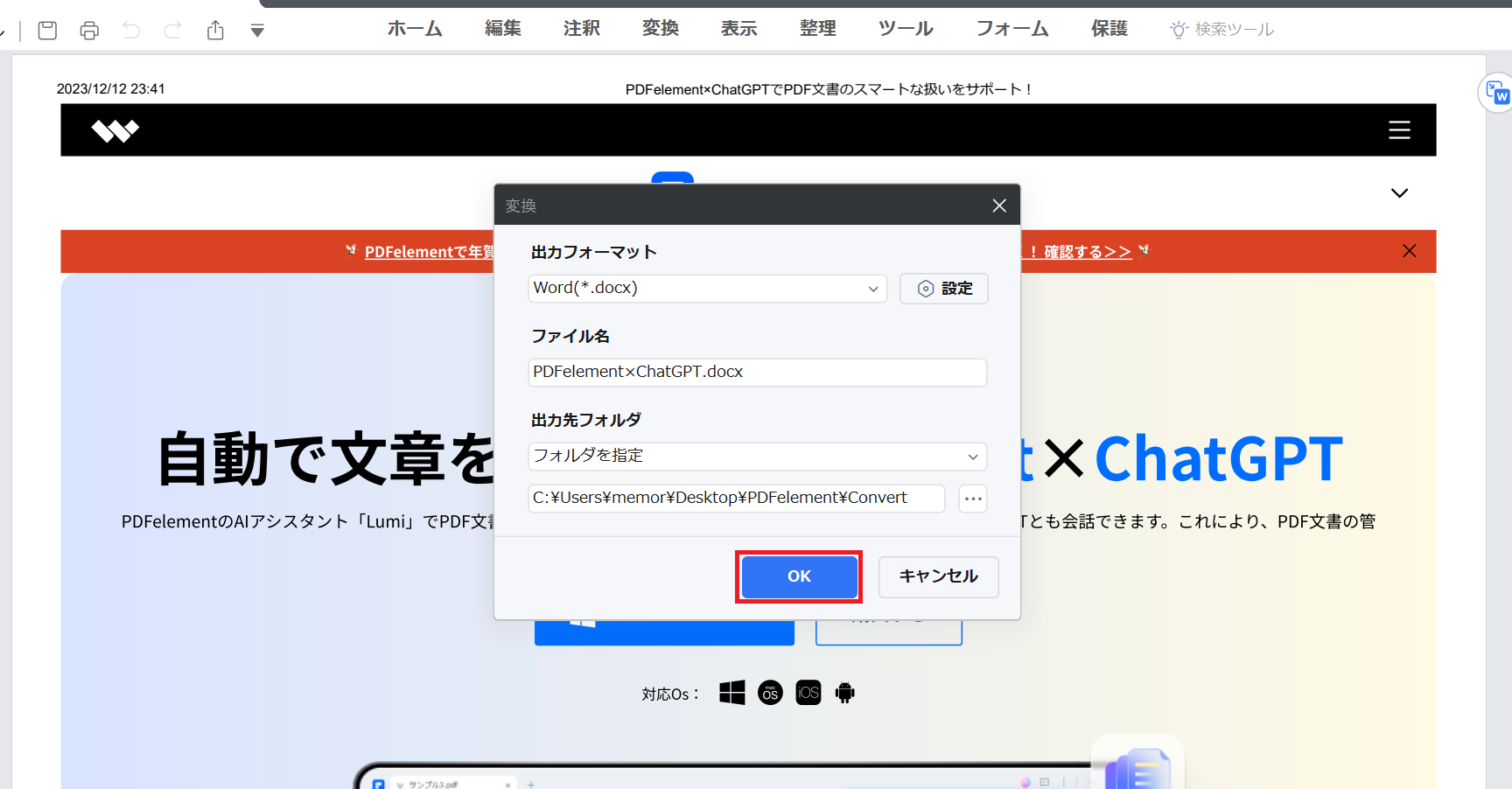The image size is (1512, 789).
Task: Open 設定 for the output format
Action: pyautogui.click(x=944, y=289)
